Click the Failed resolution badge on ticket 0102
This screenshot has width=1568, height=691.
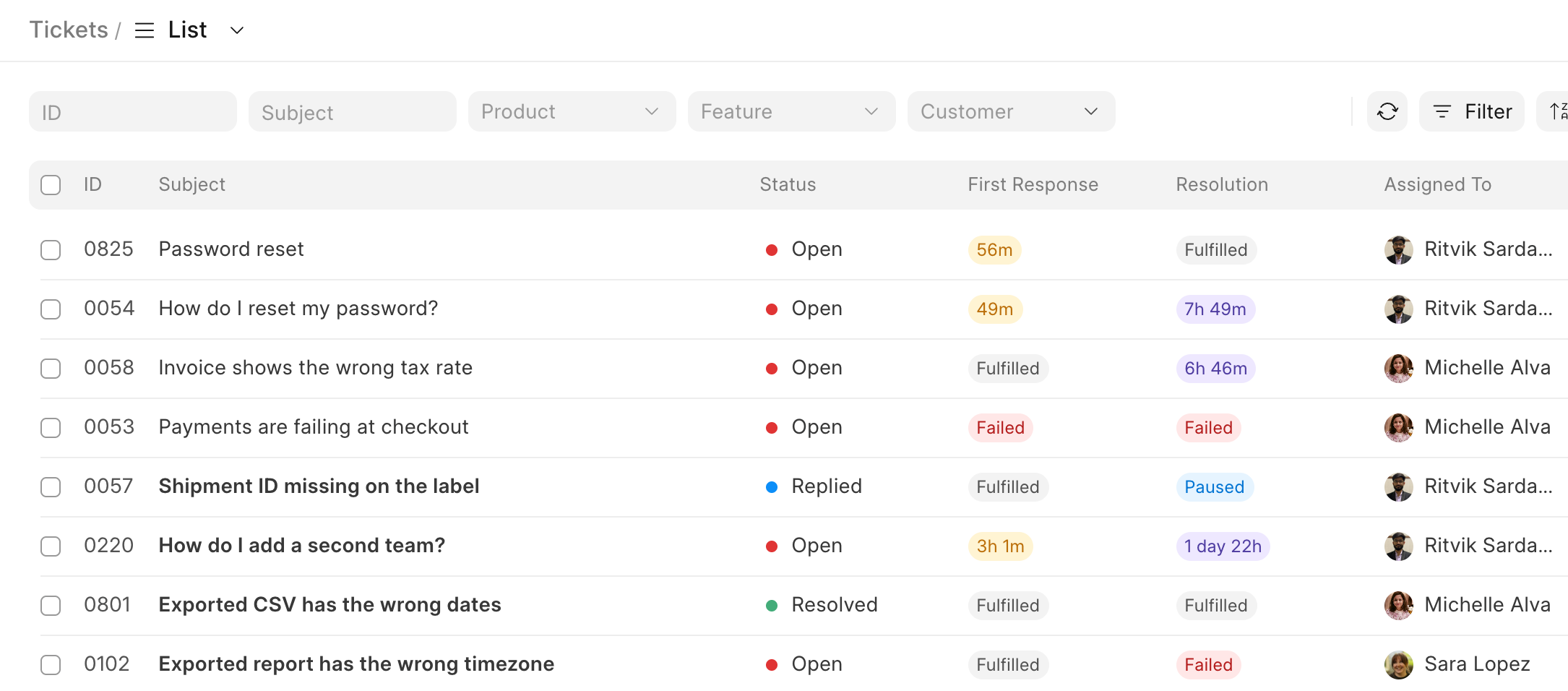click(1208, 665)
